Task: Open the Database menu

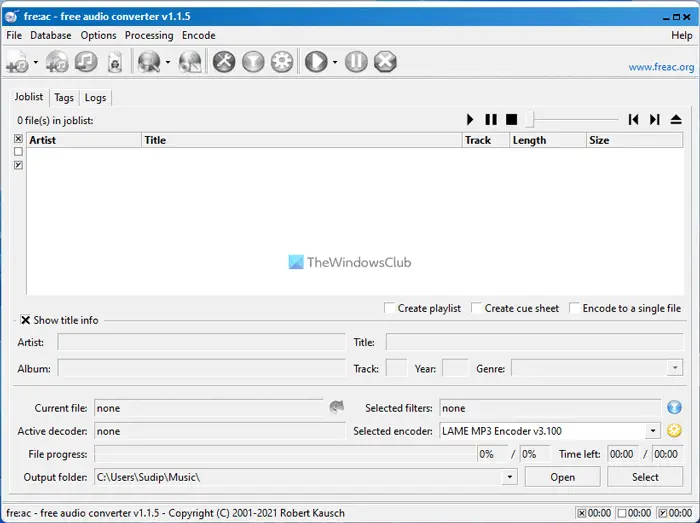Action: coord(50,35)
